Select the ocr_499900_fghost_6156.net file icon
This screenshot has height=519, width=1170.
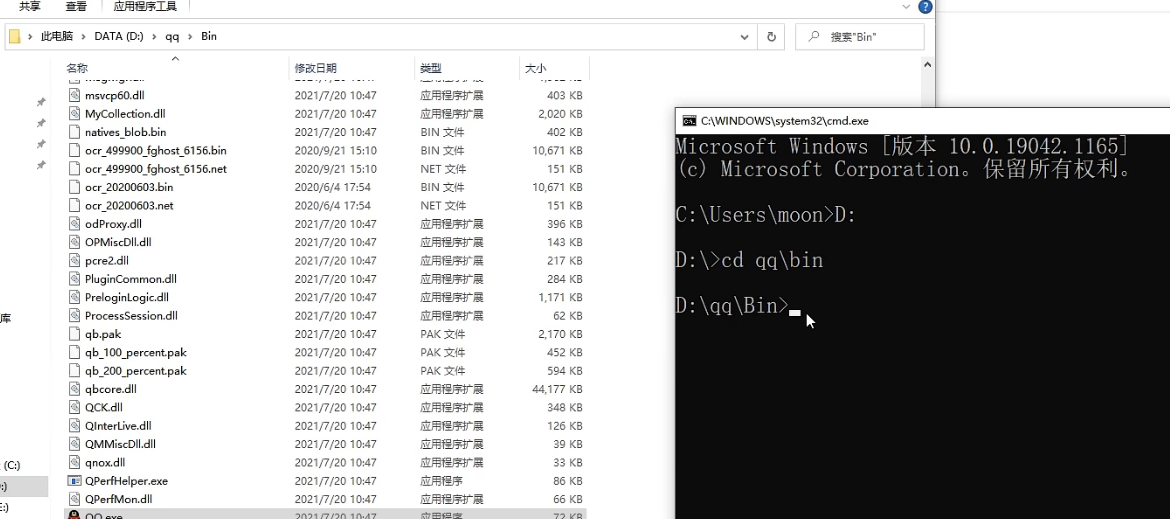(x=73, y=169)
